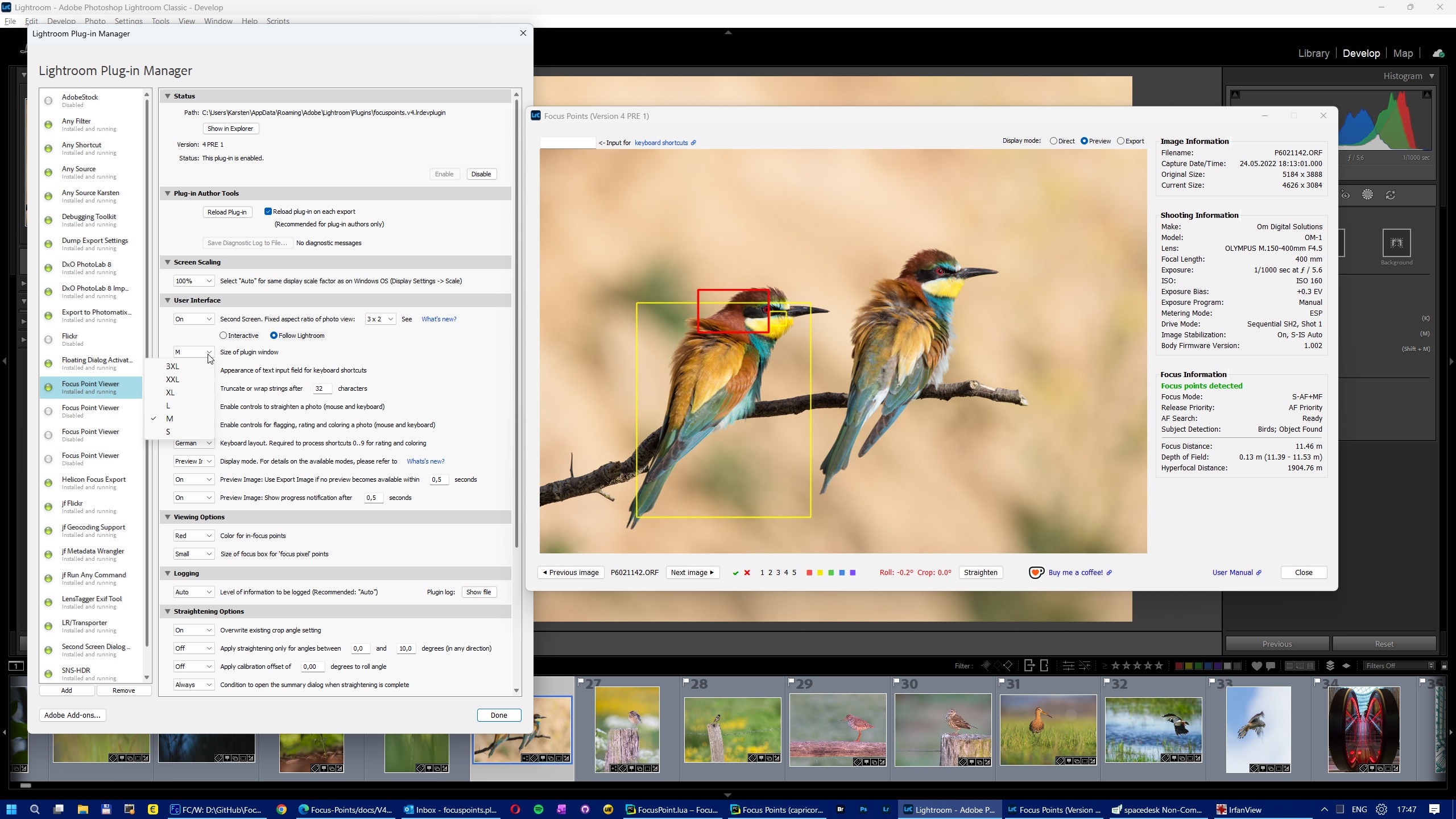Choose 3XL in the open size dropdown
The width and height of the screenshot is (1456, 819).
coord(179,366)
